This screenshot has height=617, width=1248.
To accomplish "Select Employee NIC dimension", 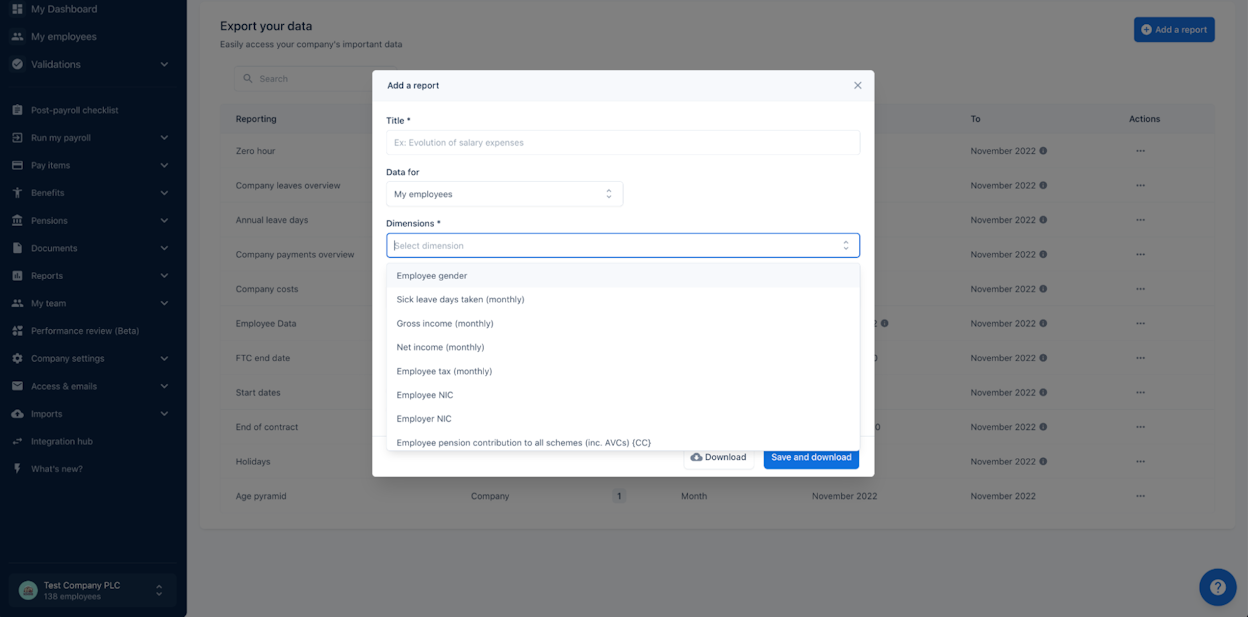I will [x=622, y=395].
